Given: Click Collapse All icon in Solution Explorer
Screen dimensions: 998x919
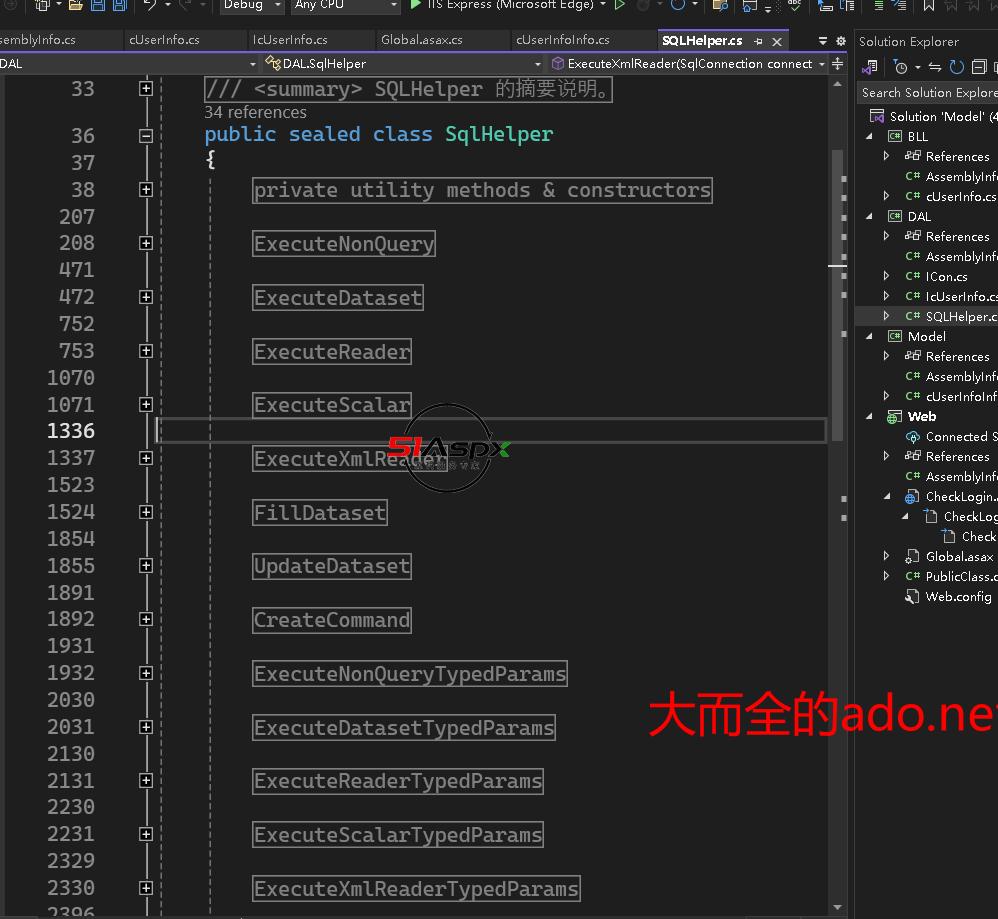Looking at the screenshot, I should coord(978,67).
